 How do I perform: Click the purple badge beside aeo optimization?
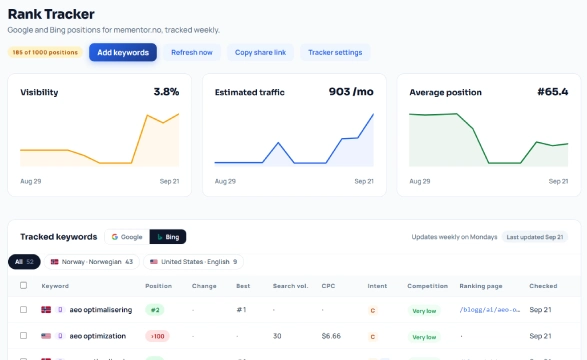[x=60, y=336]
